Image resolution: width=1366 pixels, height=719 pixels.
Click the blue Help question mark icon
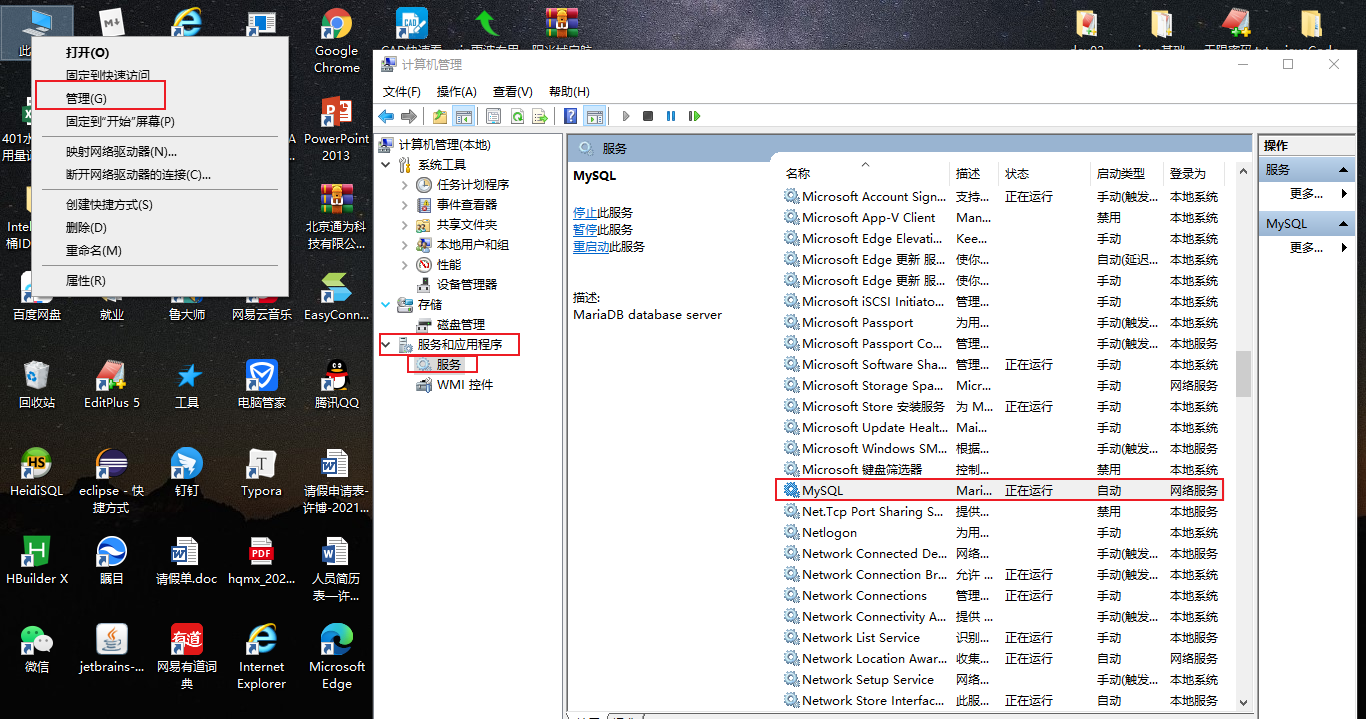(x=570, y=116)
